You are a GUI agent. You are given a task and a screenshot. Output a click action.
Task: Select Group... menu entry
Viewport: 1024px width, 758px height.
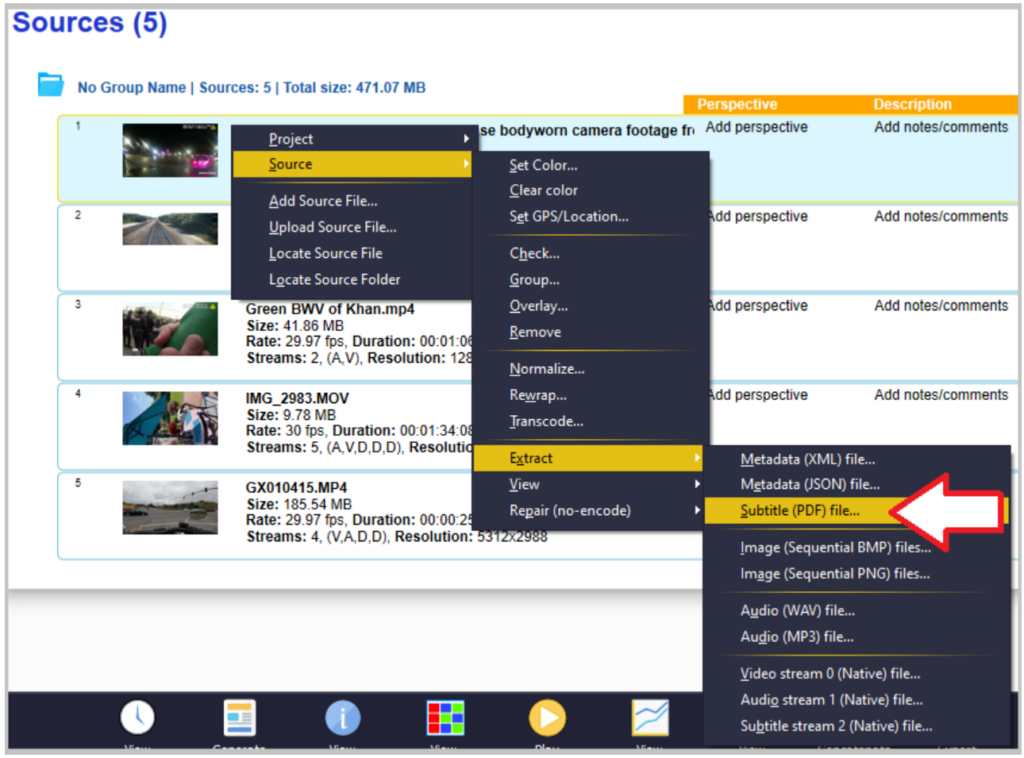(590, 279)
